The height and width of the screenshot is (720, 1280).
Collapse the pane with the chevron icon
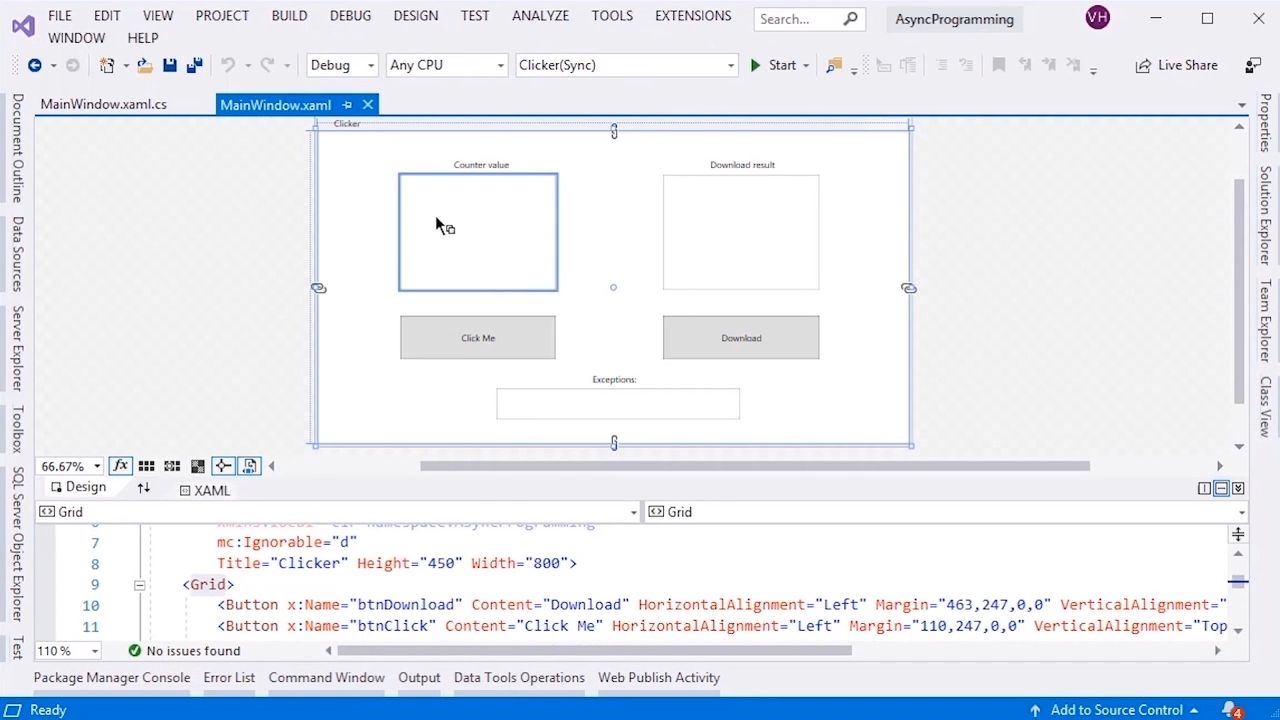[x=1238, y=488]
